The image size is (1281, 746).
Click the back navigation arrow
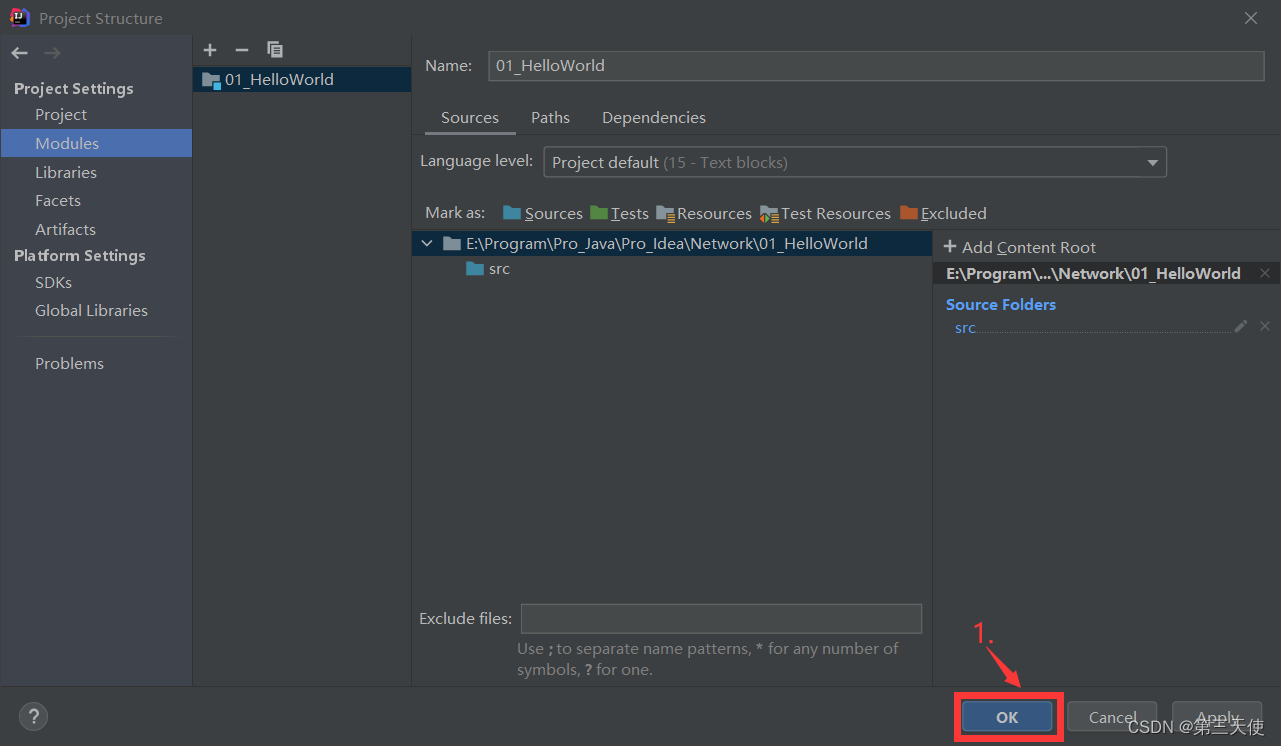pyautogui.click(x=20, y=53)
